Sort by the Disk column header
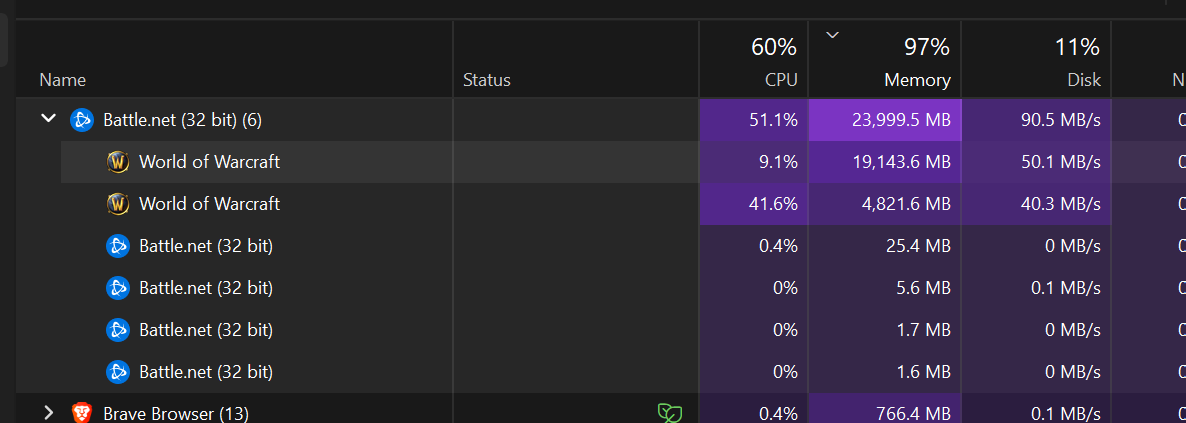1186x423 pixels. click(x=1036, y=62)
